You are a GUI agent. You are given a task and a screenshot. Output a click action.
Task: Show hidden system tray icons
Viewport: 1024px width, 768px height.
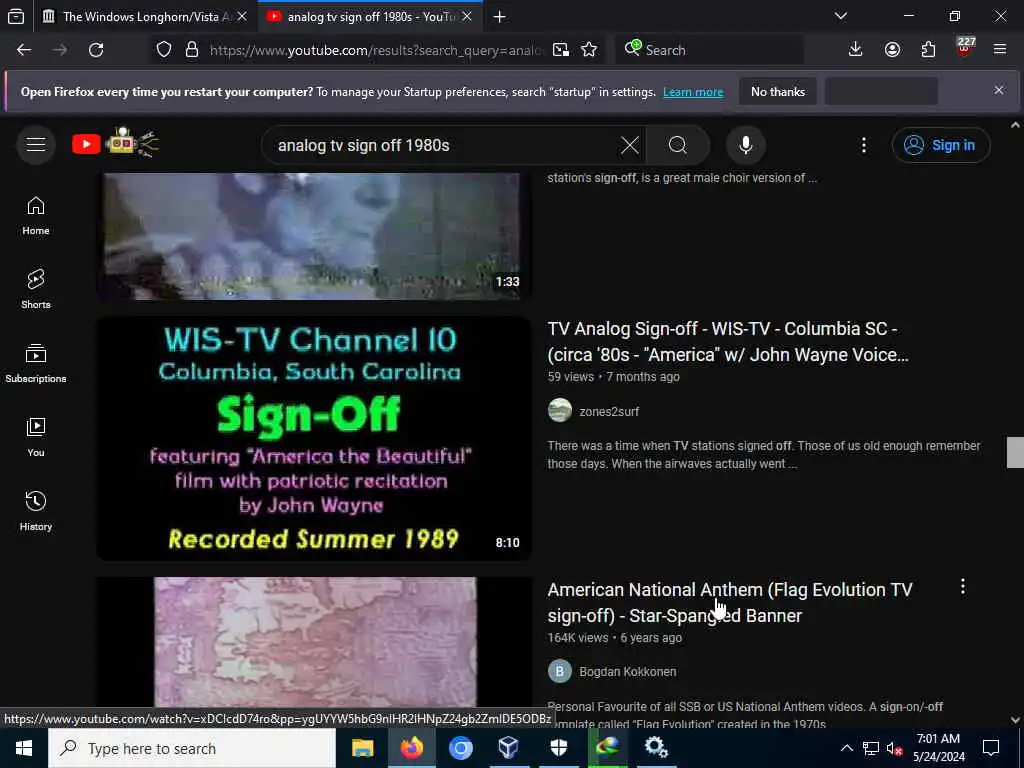pyautogui.click(x=846, y=748)
